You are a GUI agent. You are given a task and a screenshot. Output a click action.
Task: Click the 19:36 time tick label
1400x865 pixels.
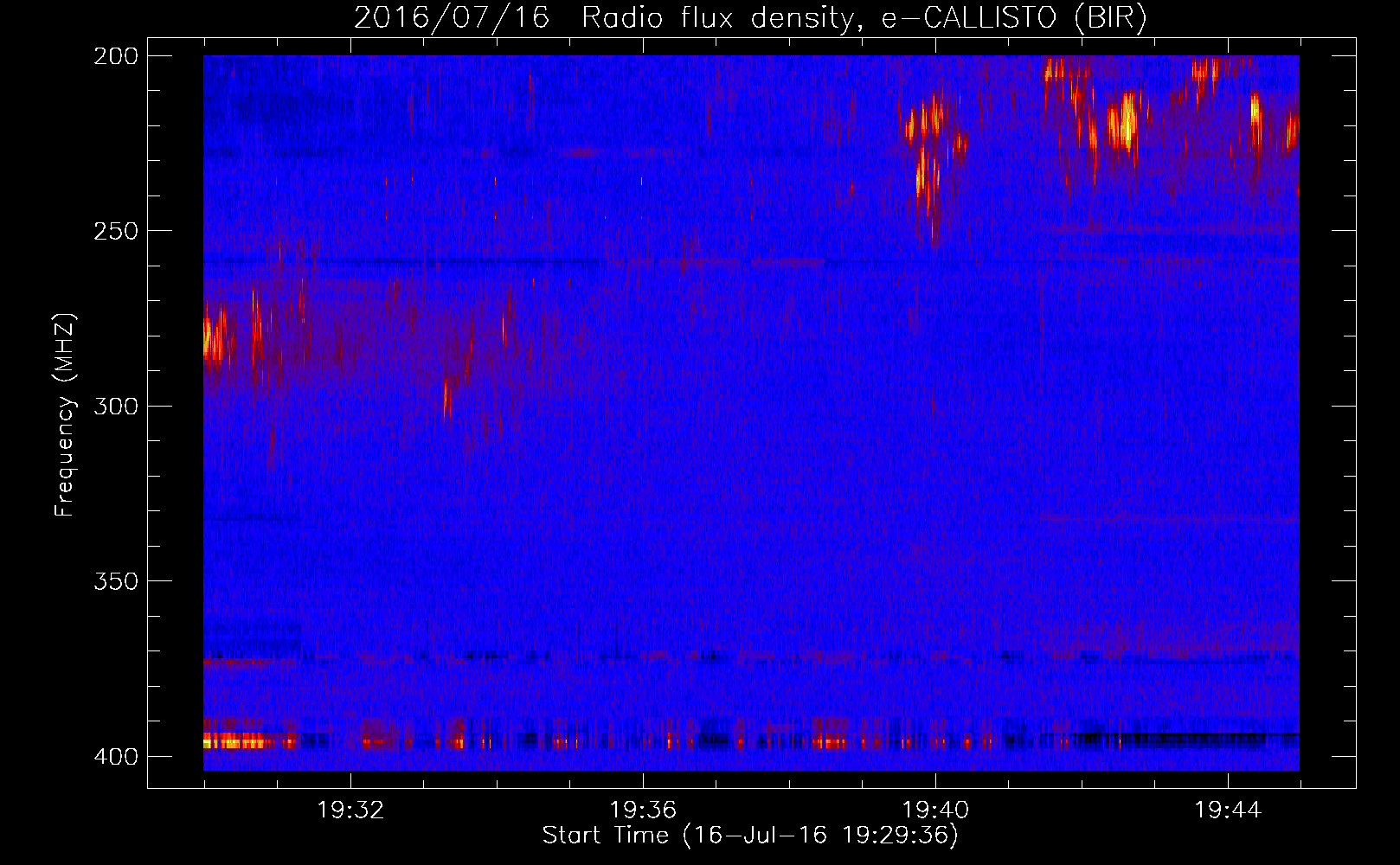643,811
